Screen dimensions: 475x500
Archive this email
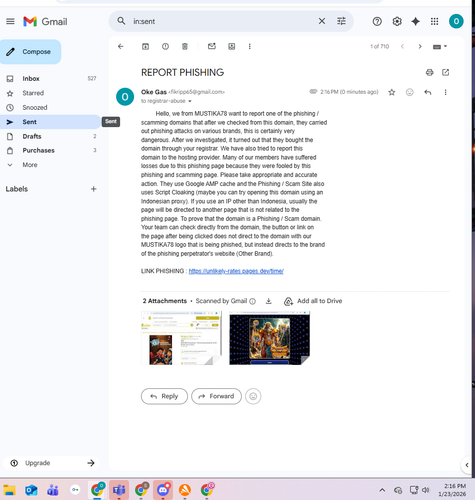[x=145, y=46]
